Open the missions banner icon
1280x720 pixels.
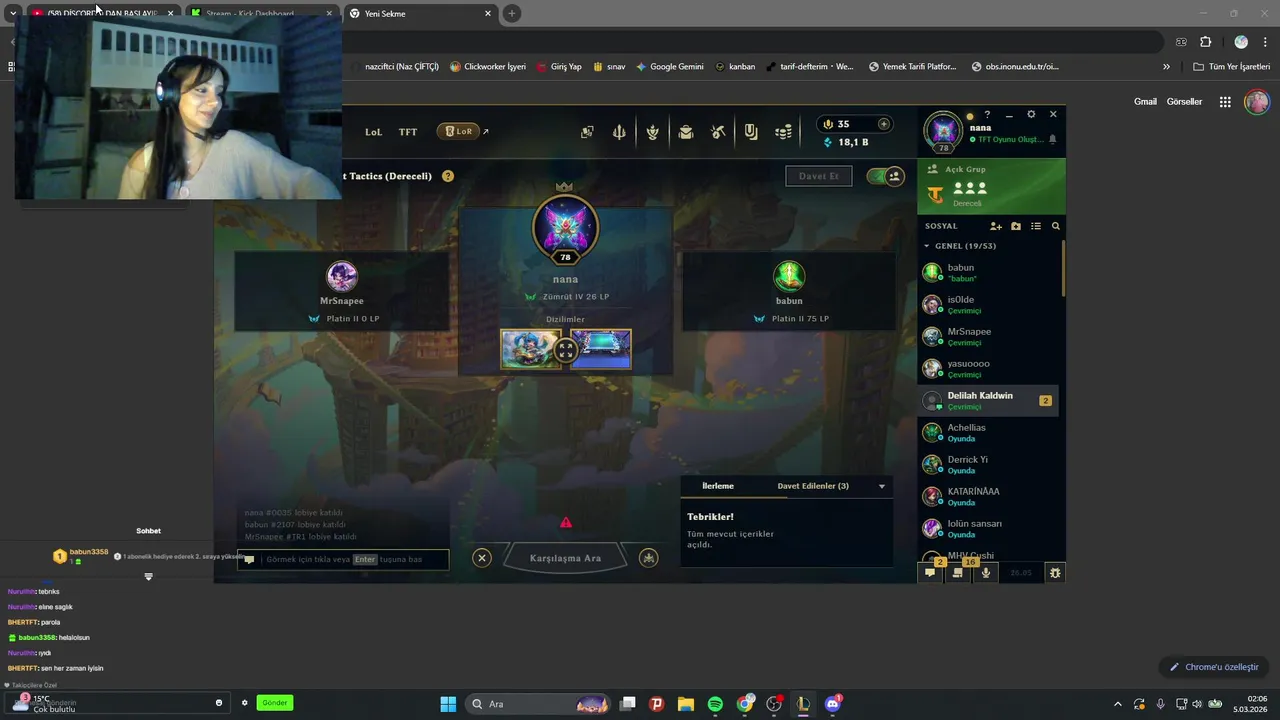751,132
